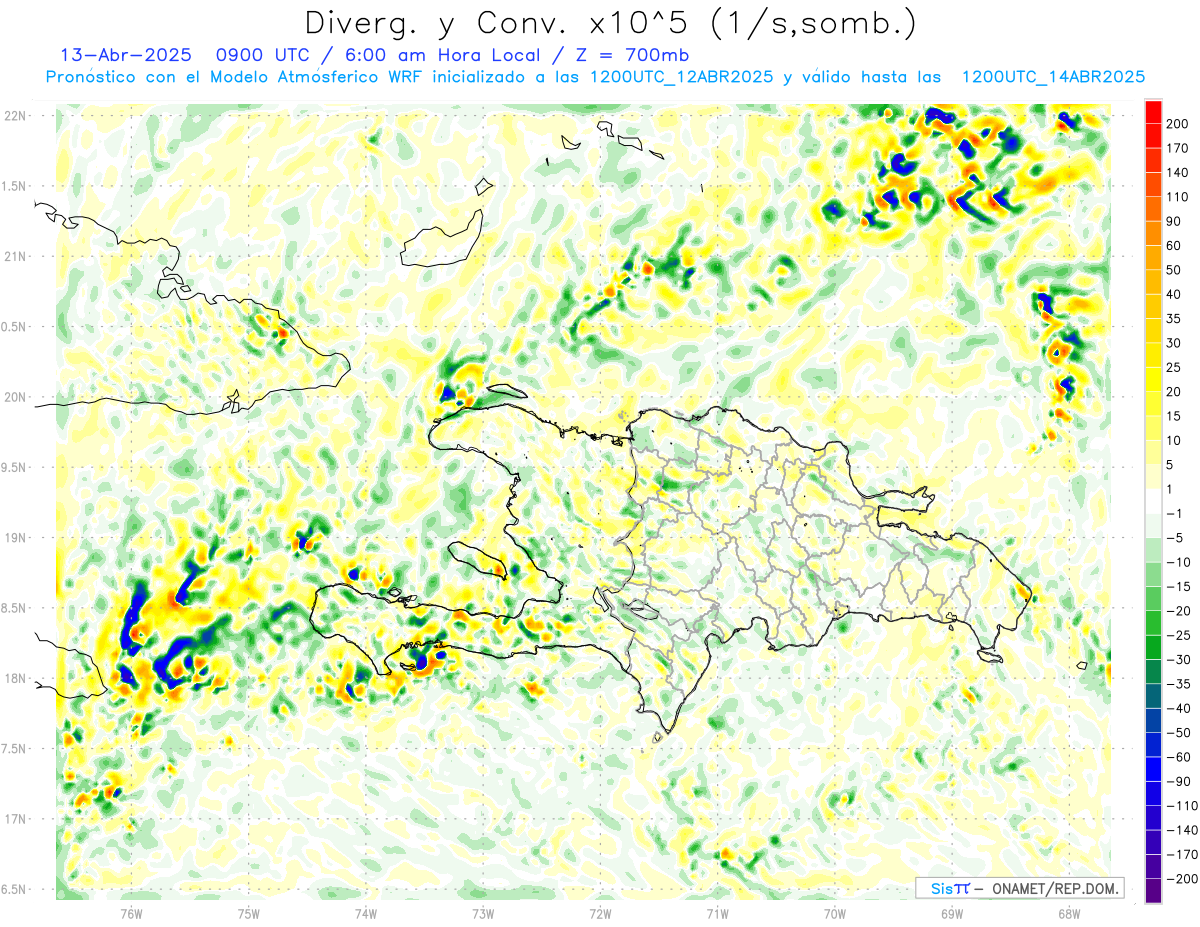Click the dark purple swatch below -200
1200x927 pixels.
pos(1153,891)
